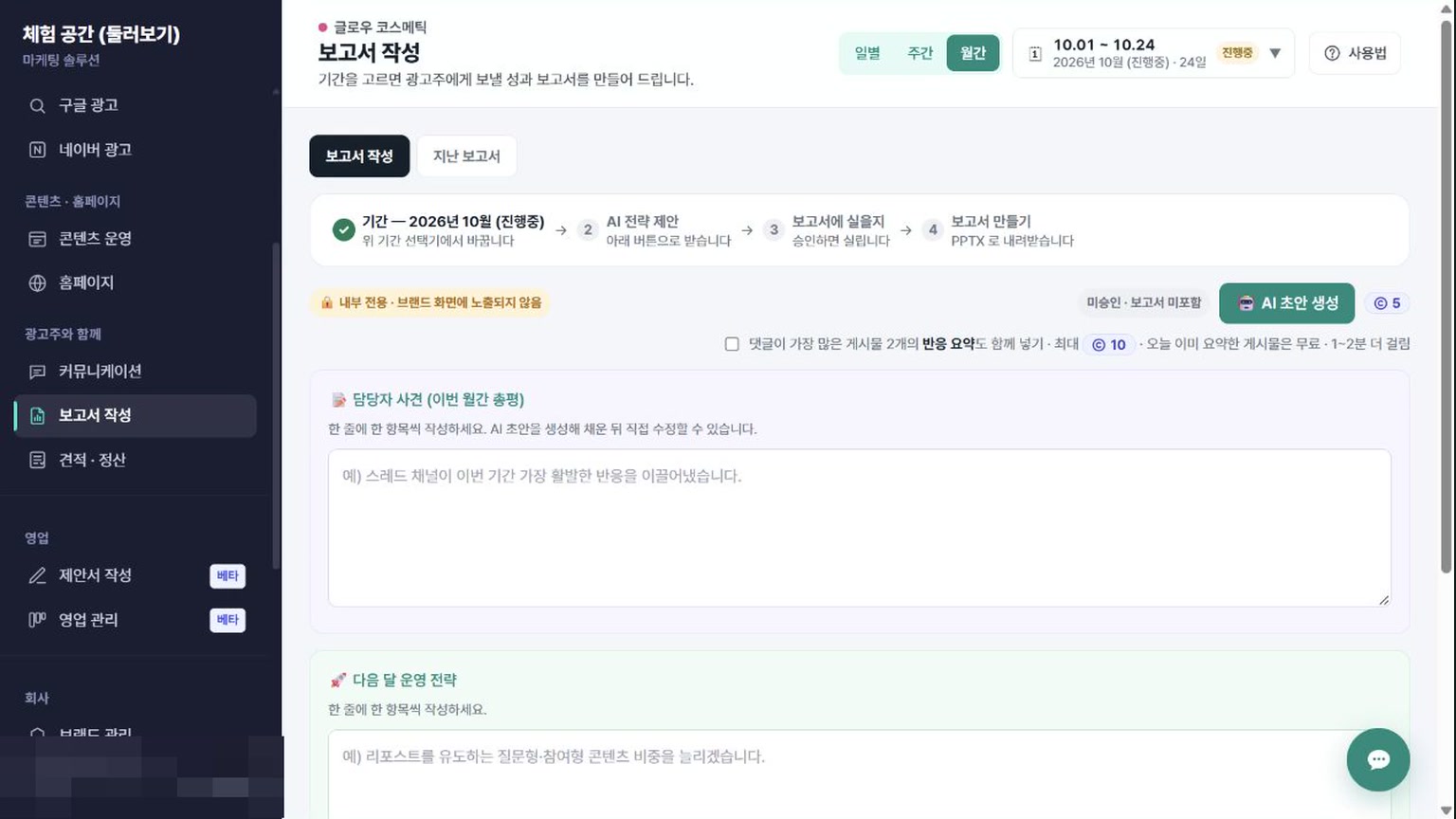Image resolution: width=1456 pixels, height=819 pixels.
Task: Select the 월간 period option
Action: (x=974, y=53)
